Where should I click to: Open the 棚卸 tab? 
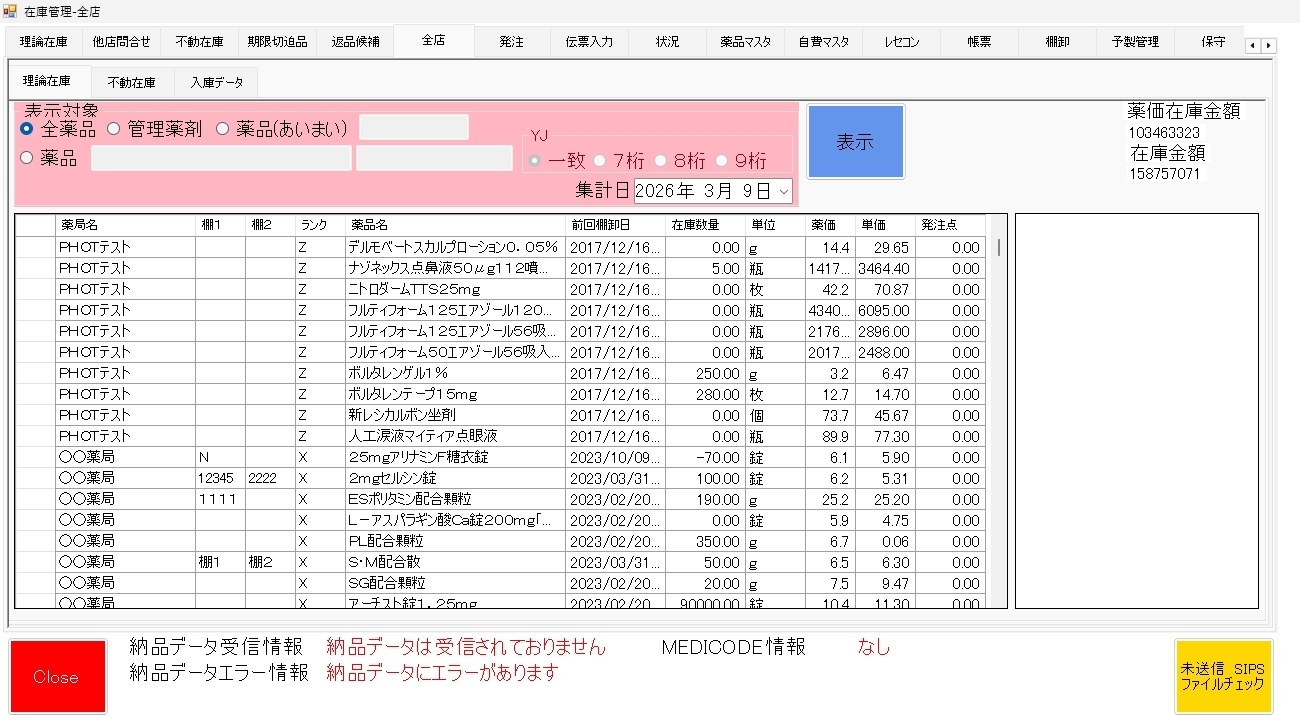point(1057,42)
